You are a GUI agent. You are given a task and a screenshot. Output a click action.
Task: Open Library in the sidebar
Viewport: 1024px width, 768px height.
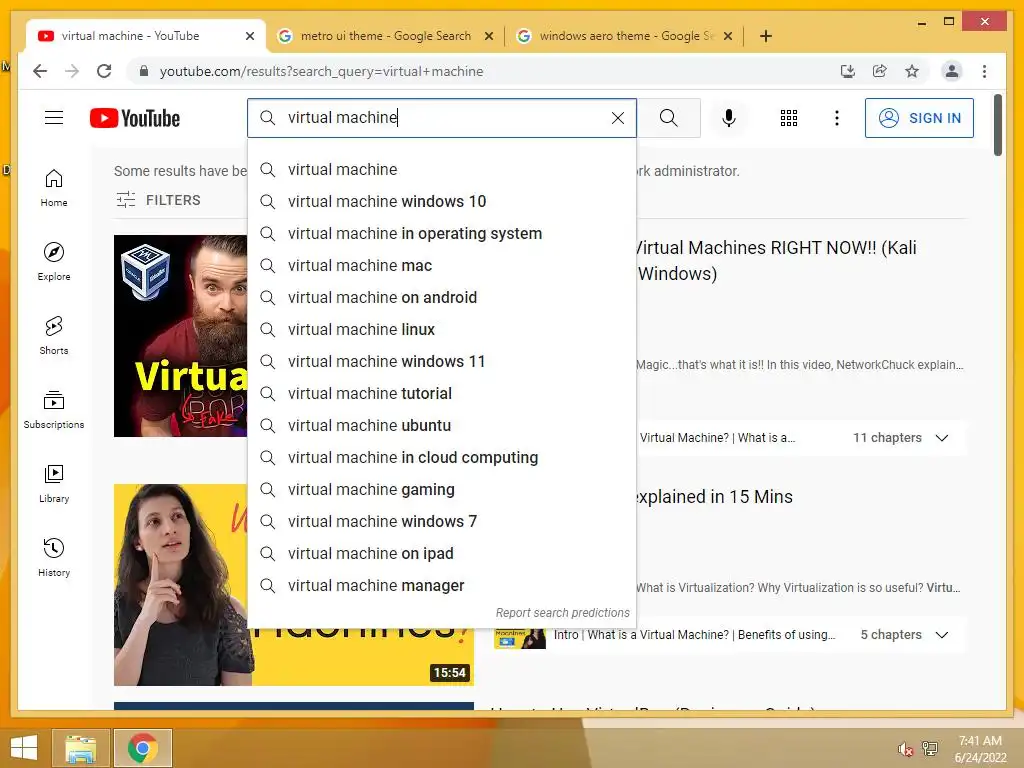pyautogui.click(x=54, y=483)
